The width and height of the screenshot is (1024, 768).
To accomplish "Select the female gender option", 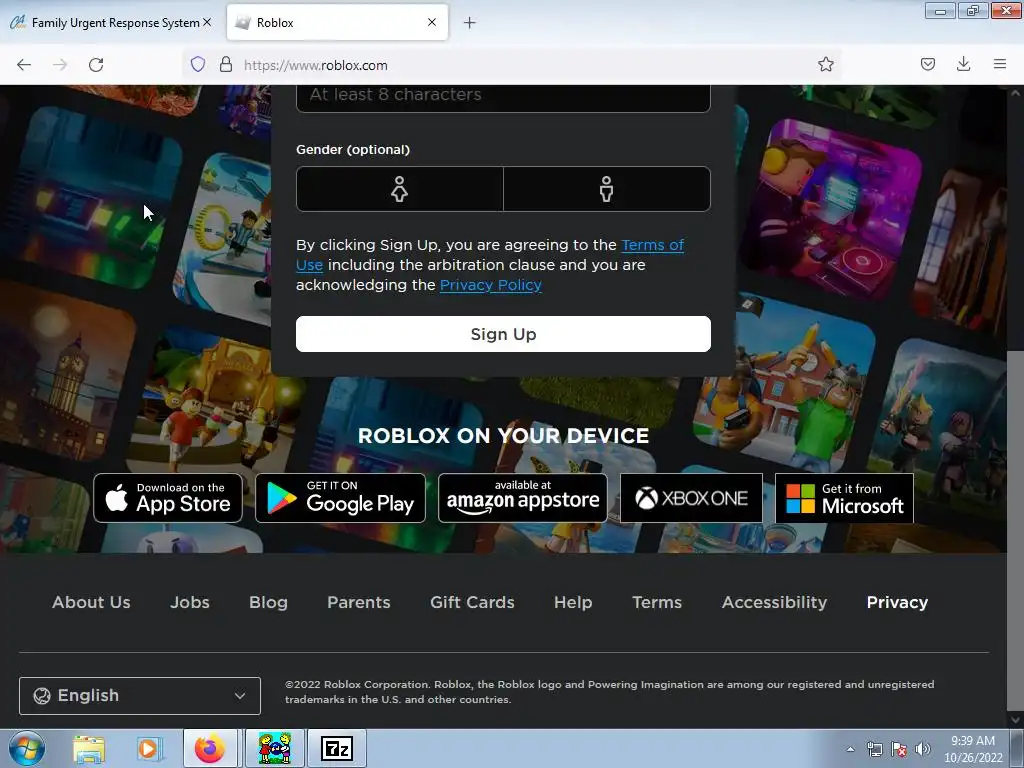I will pyautogui.click(x=400, y=189).
